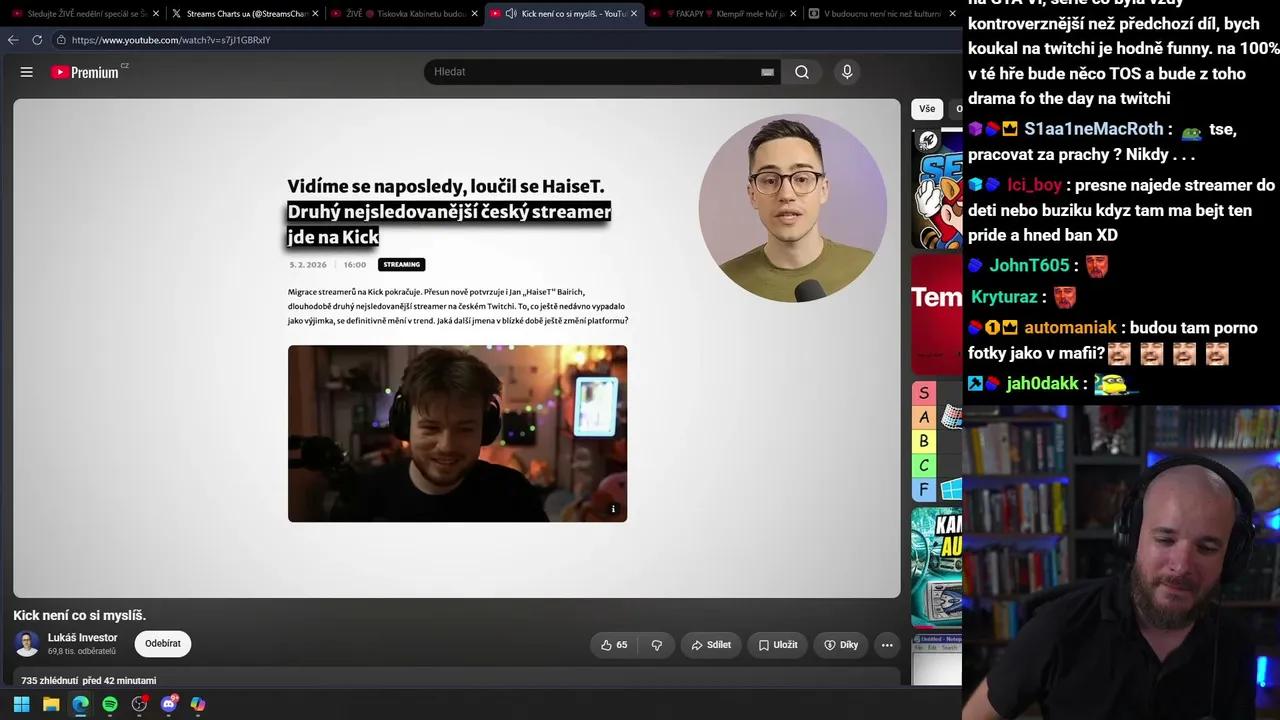
Task: Click the 735 zhlédnutí description text
Action: tap(89, 681)
